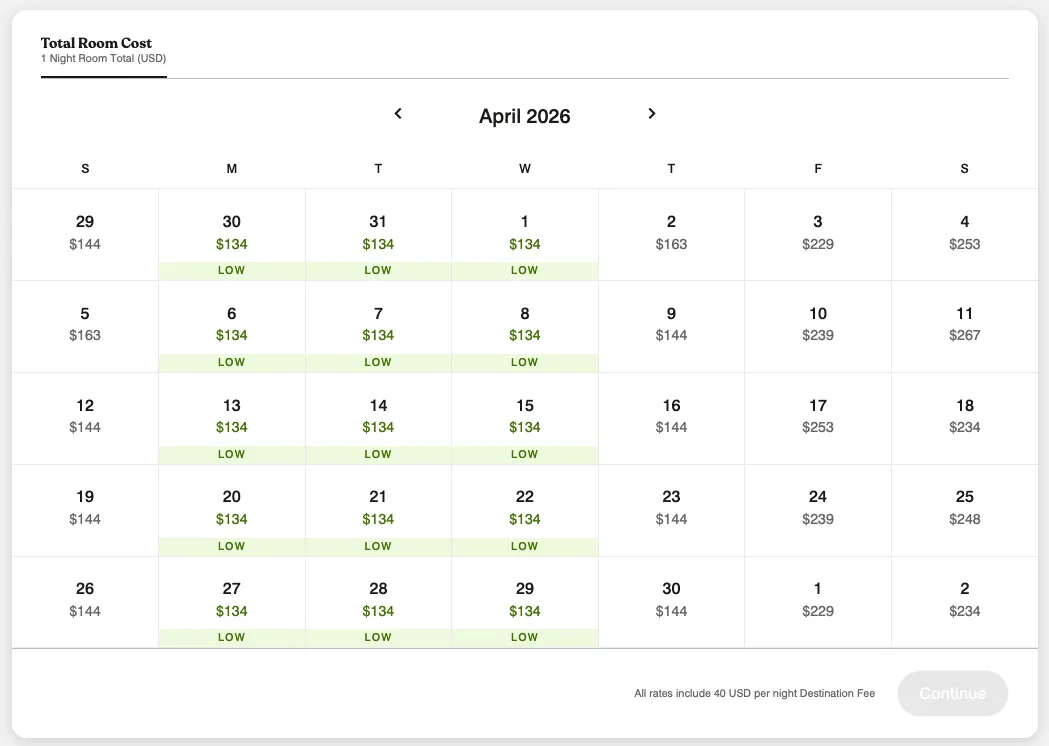
Task: Select March 29 at $144
Action: pos(85,235)
